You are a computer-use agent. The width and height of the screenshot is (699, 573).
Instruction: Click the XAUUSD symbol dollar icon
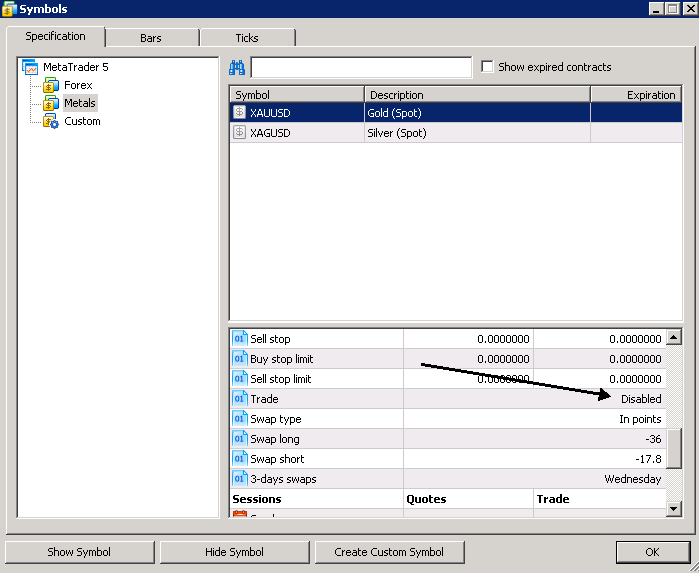point(239,112)
